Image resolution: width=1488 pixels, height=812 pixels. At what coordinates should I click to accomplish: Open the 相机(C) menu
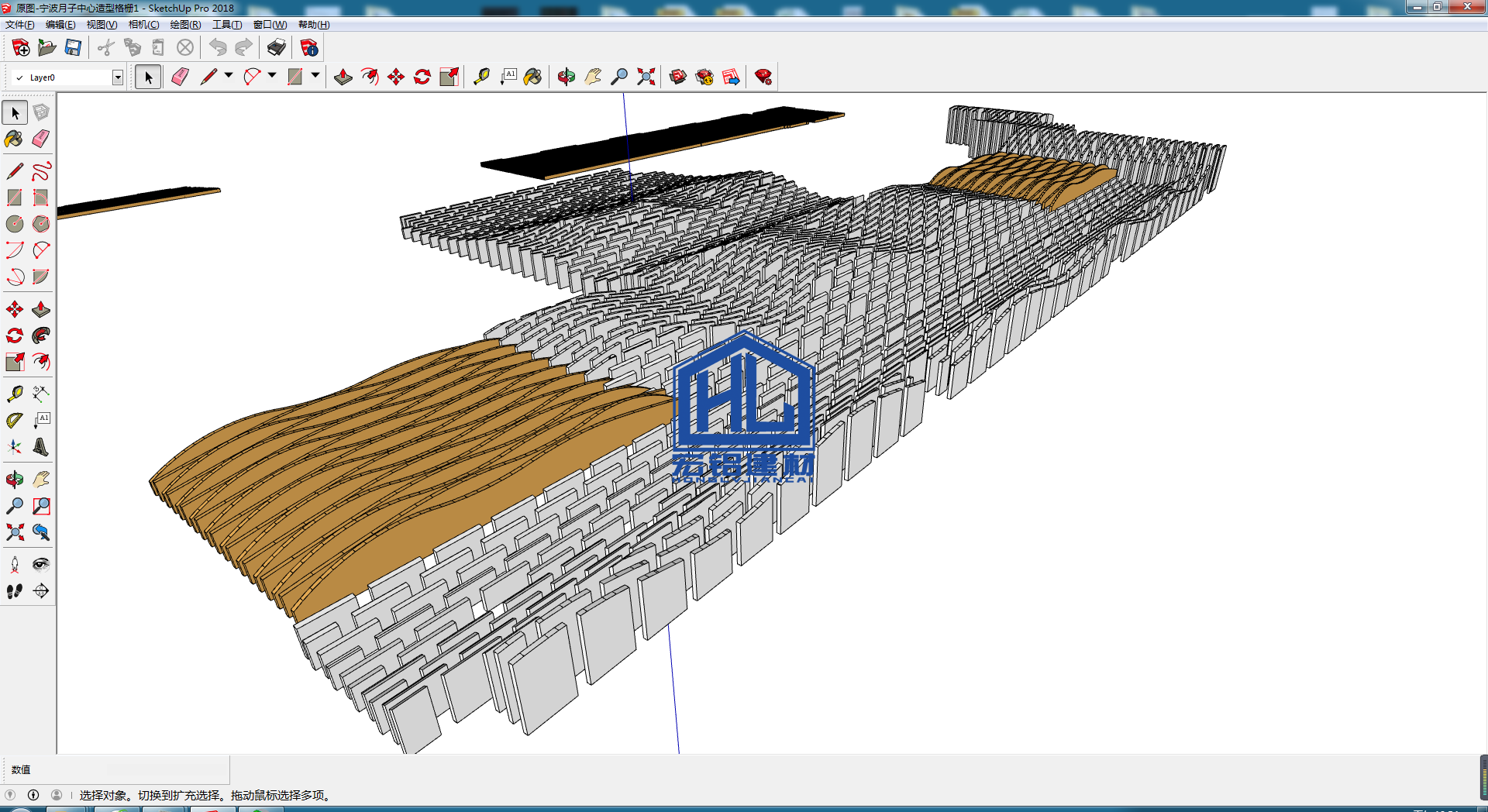tap(143, 25)
